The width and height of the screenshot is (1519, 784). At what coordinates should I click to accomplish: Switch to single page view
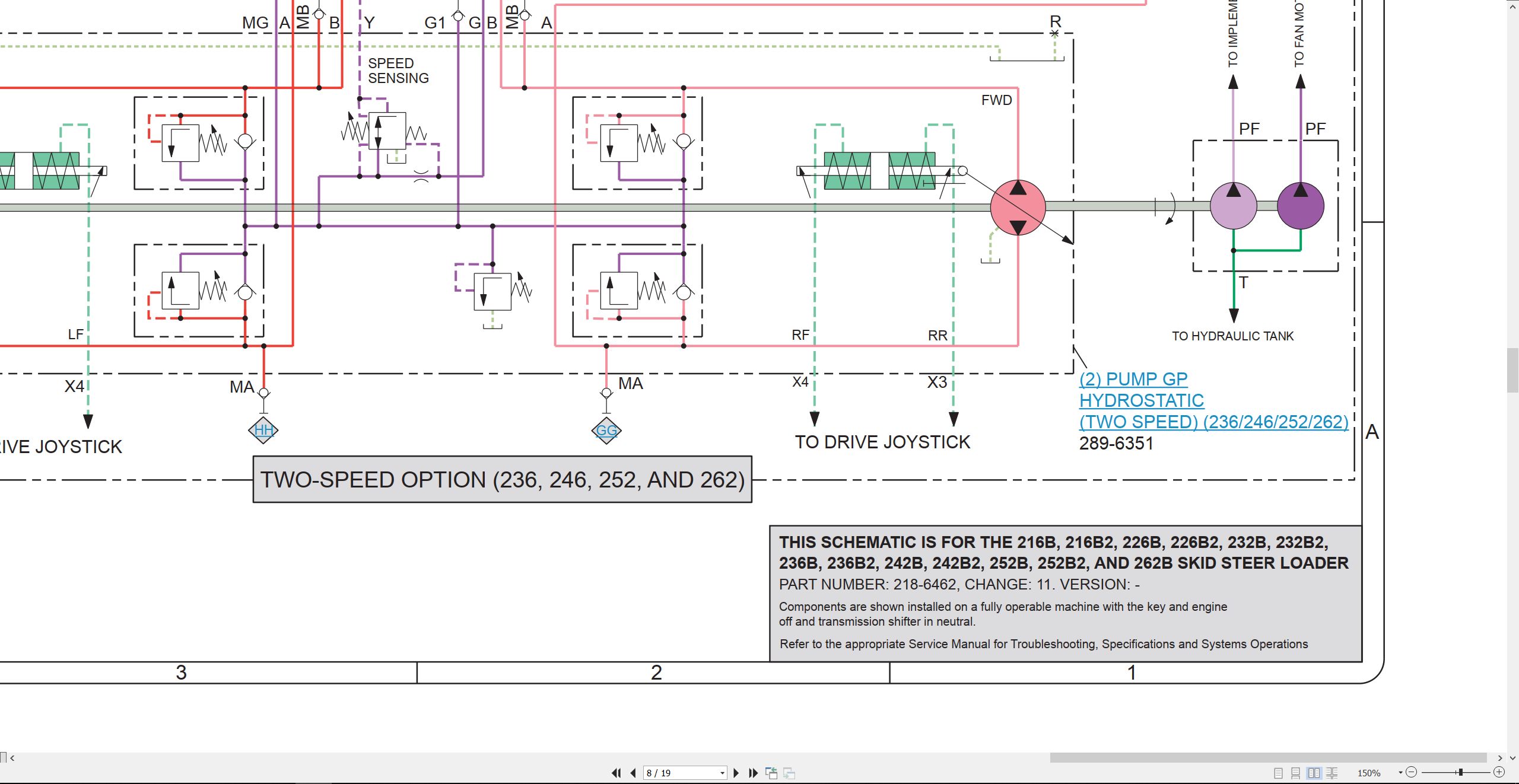[1278, 773]
